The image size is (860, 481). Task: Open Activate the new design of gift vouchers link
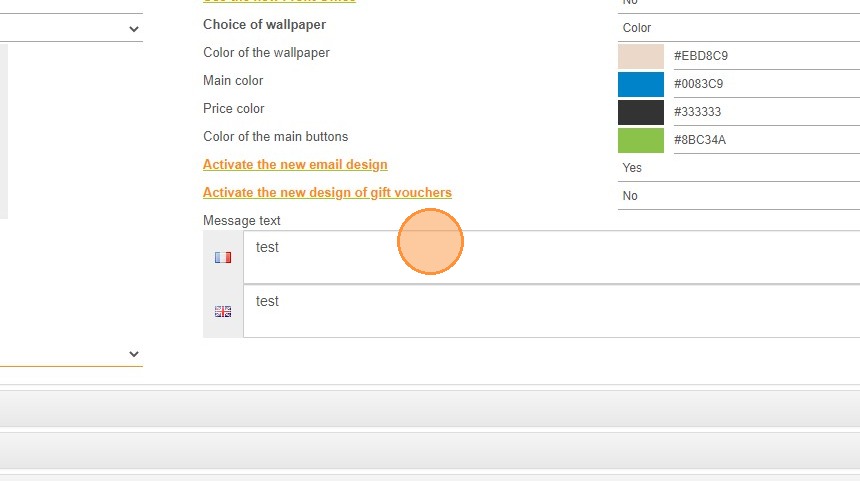coord(327,193)
